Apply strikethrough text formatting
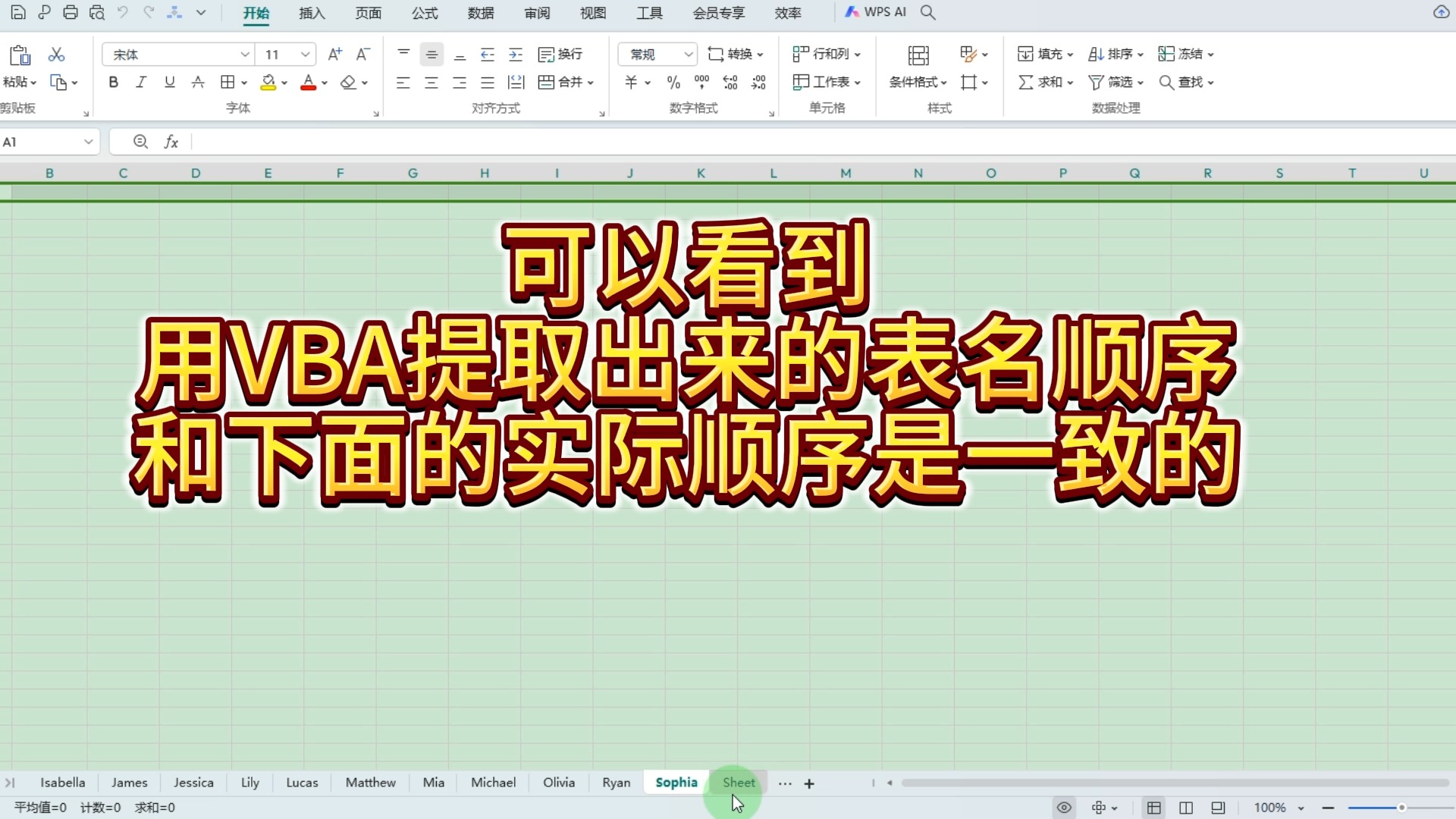This screenshot has width=1456, height=819. (x=198, y=82)
